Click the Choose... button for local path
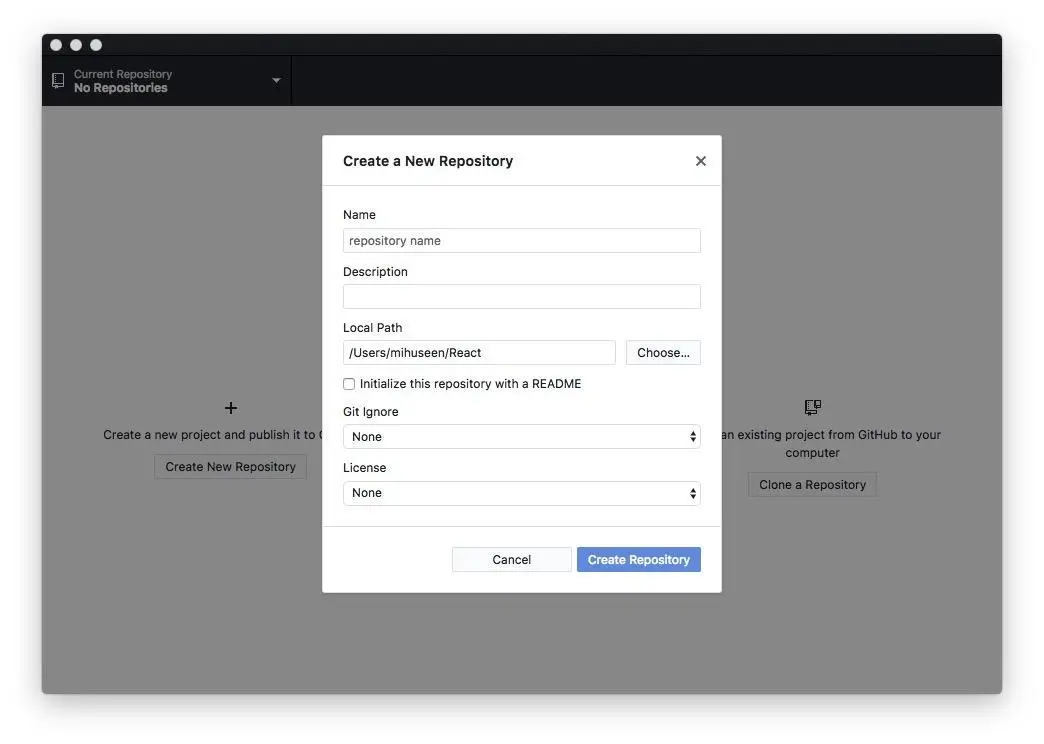1044x744 pixels. pos(663,352)
